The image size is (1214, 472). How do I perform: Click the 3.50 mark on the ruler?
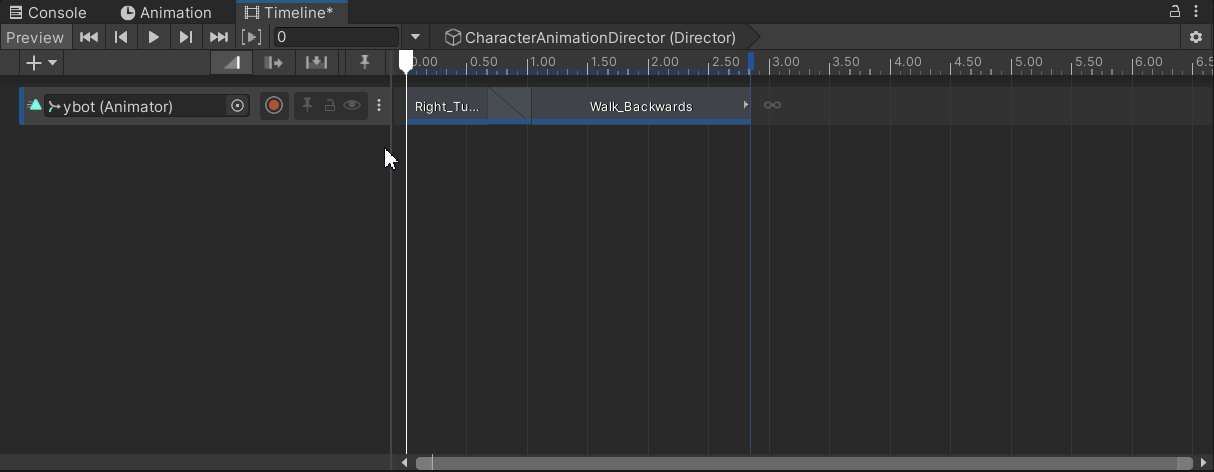(847, 62)
